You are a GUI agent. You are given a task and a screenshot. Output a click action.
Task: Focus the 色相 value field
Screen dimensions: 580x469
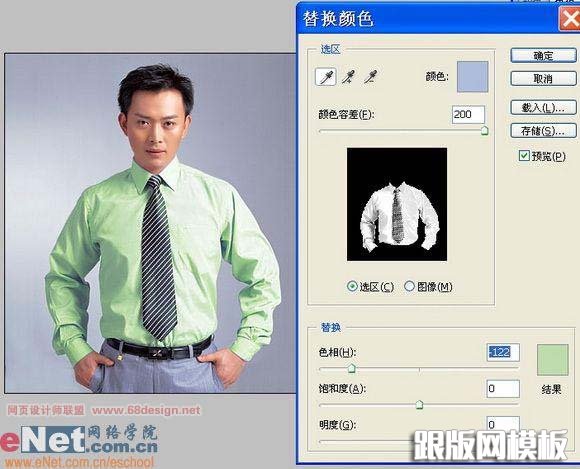(x=503, y=352)
